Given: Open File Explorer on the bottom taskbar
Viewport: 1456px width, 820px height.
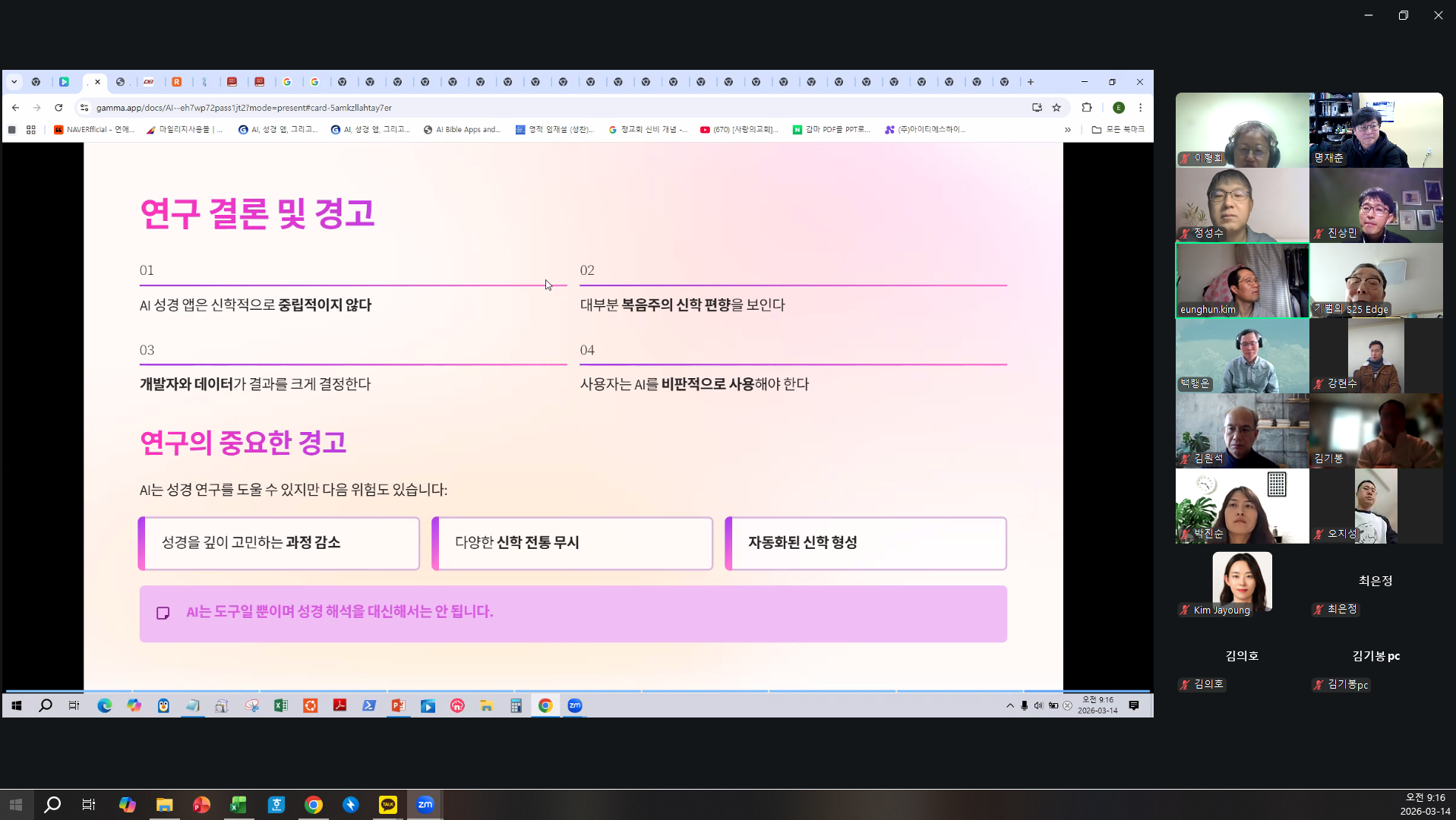Looking at the screenshot, I should (164, 805).
